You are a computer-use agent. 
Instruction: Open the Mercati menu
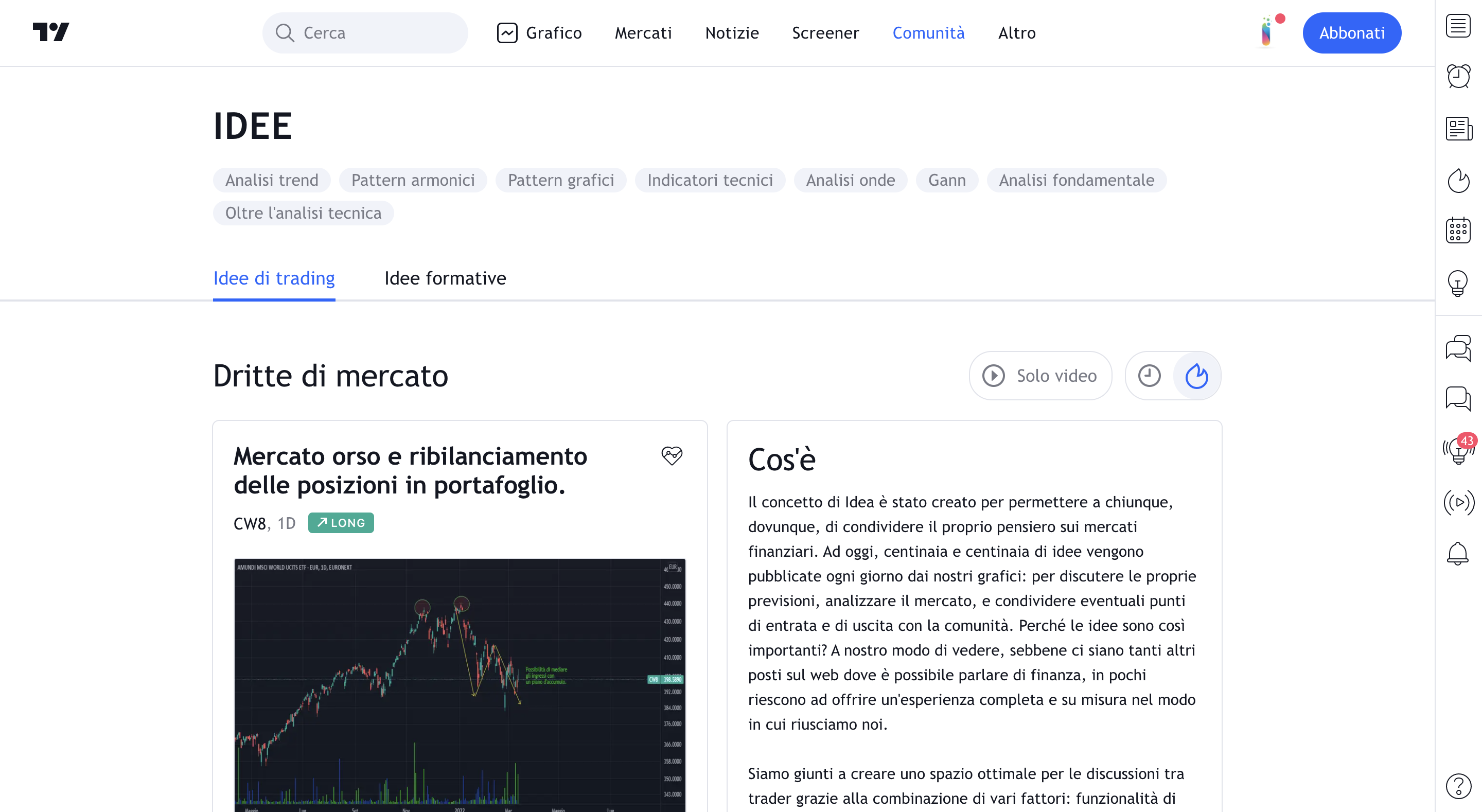tap(643, 33)
